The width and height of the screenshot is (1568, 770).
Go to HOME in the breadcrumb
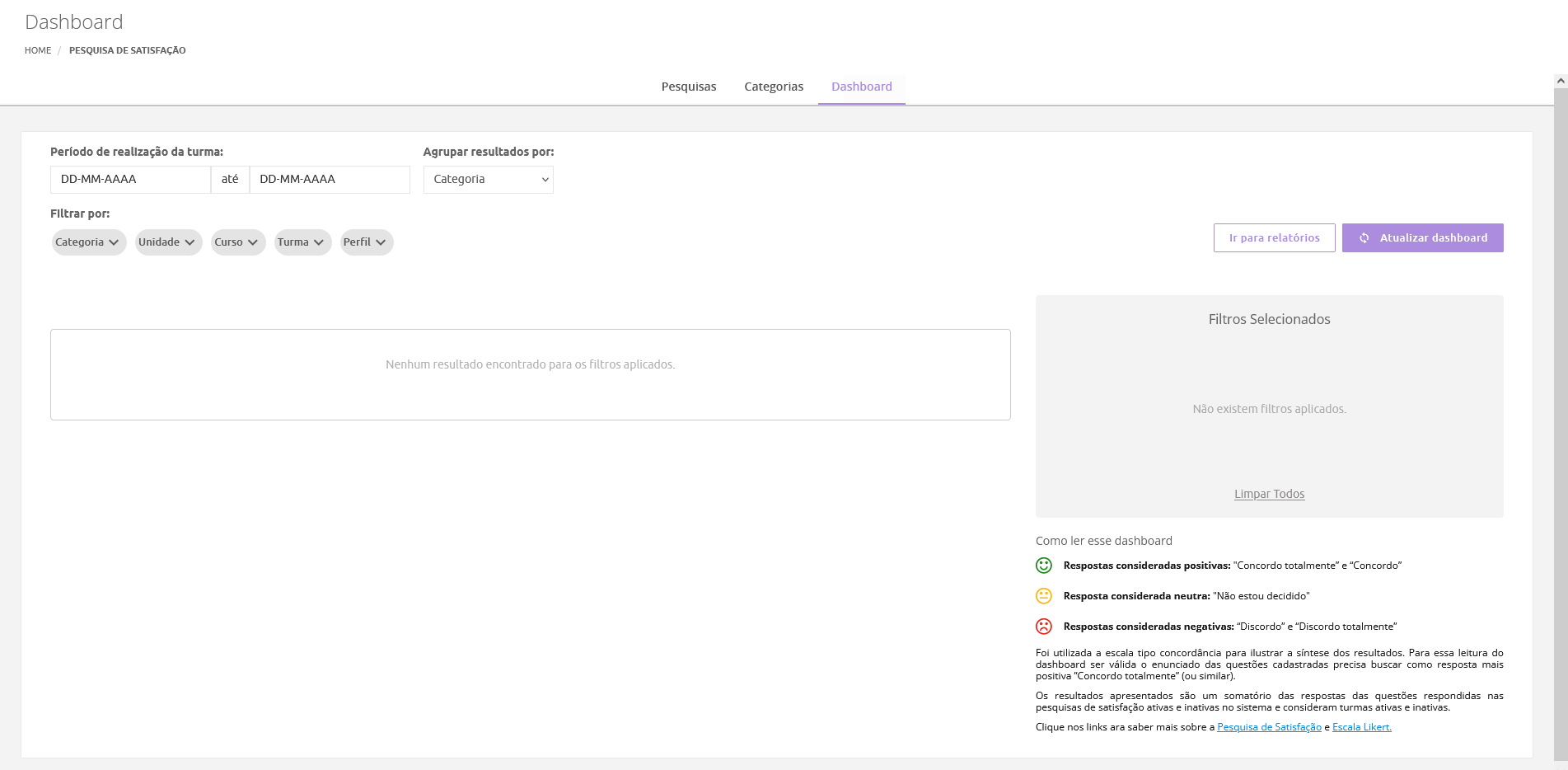[x=38, y=50]
